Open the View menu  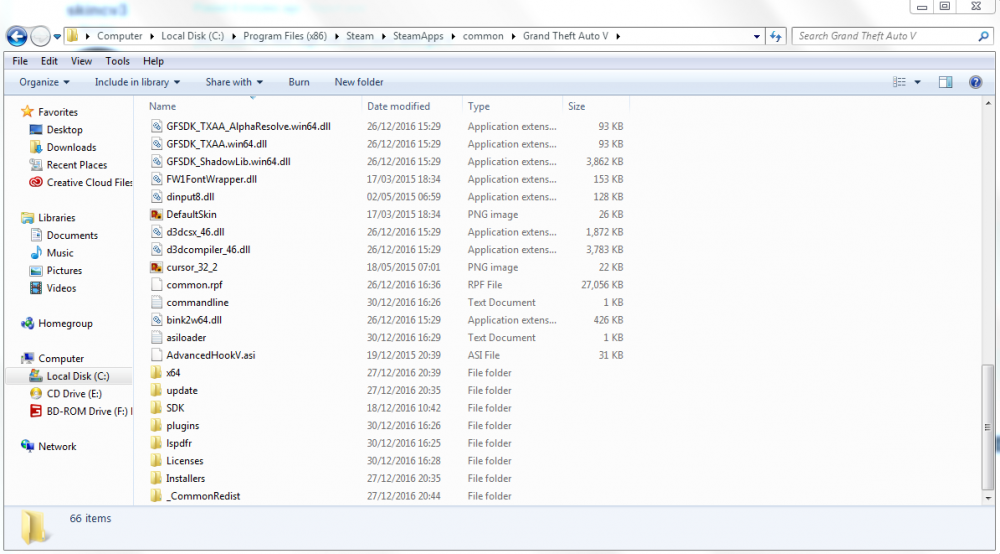[x=81, y=61]
